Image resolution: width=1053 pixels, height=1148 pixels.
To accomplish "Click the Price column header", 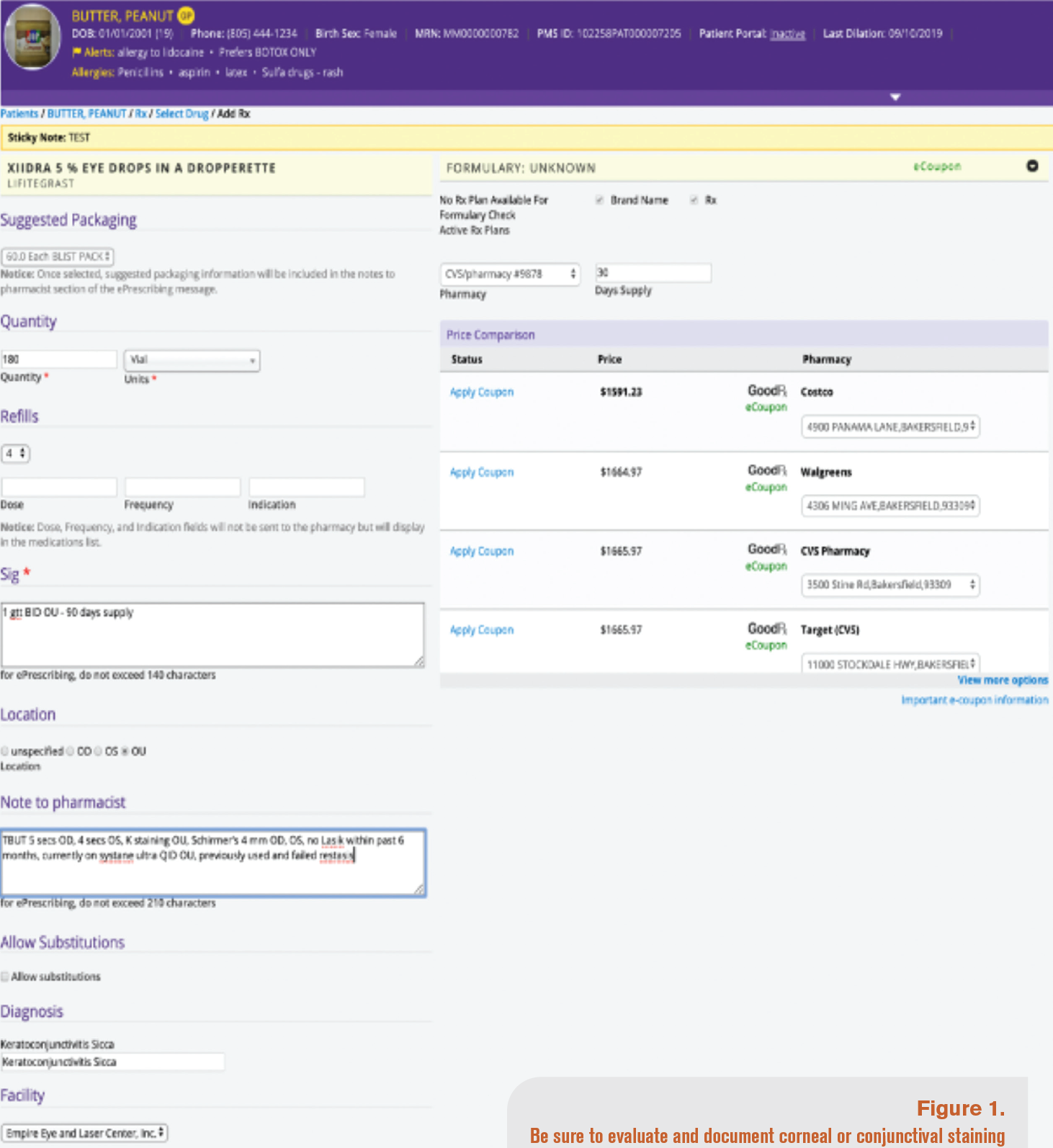I will (x=609, y=359).
